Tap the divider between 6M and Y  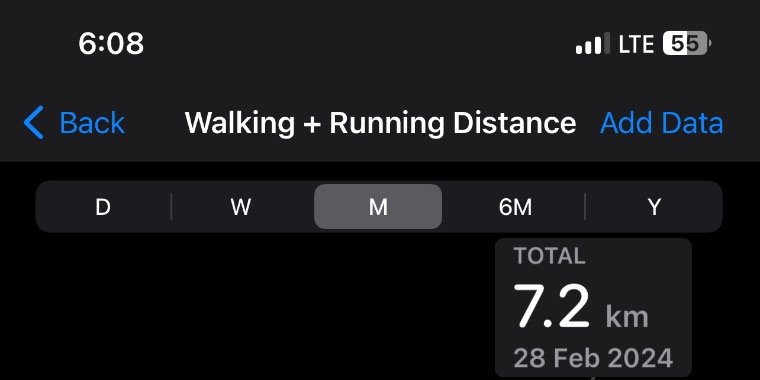[x=585, y=206]
